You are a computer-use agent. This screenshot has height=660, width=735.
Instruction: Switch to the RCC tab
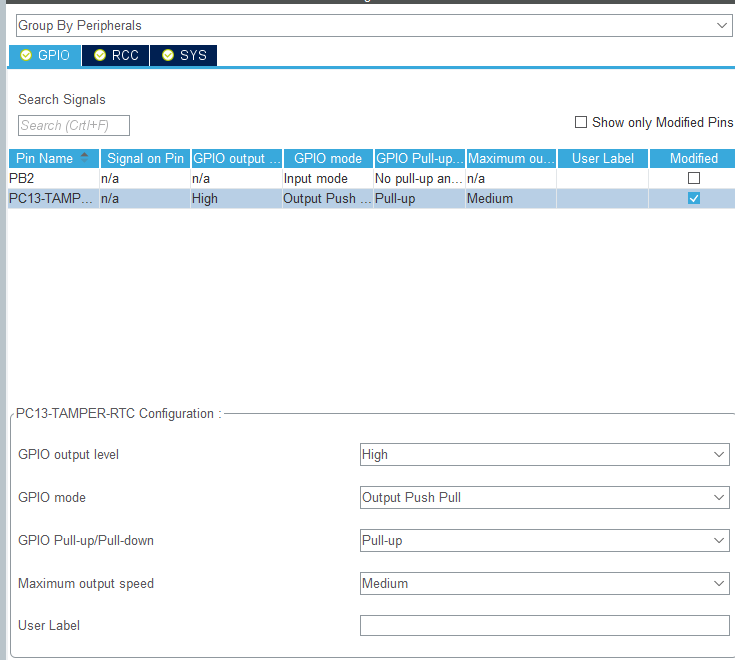coord(116,55)
